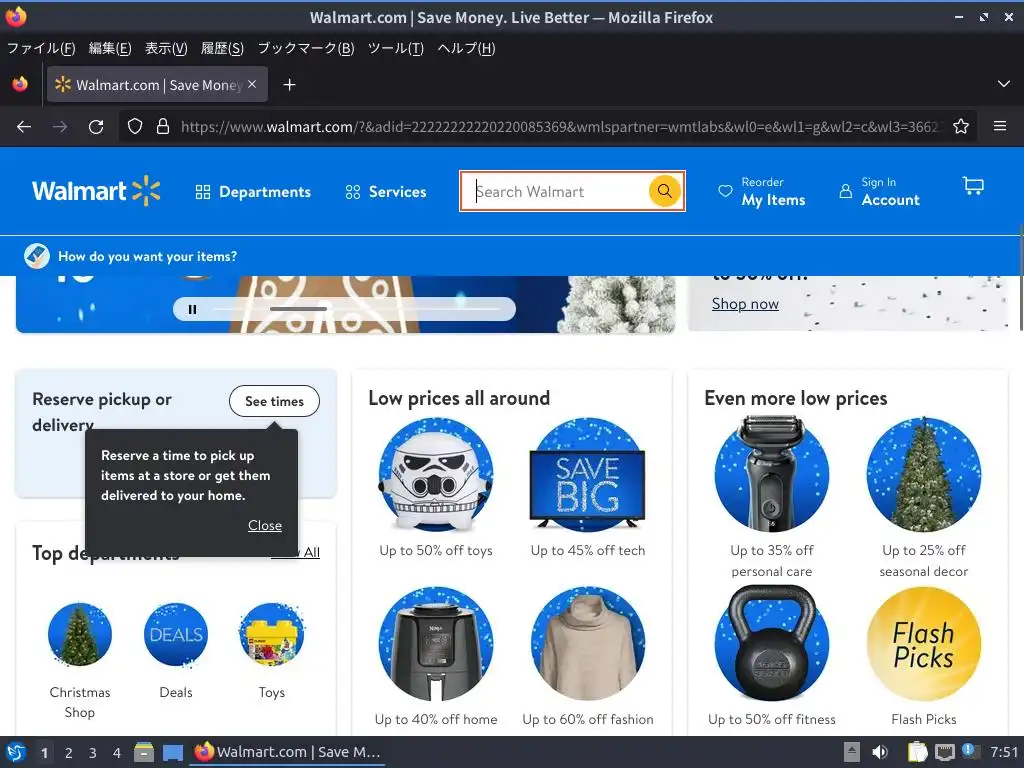
Task: Open the Departments menu
Action: pyautogui.click(x=253, y=192)
